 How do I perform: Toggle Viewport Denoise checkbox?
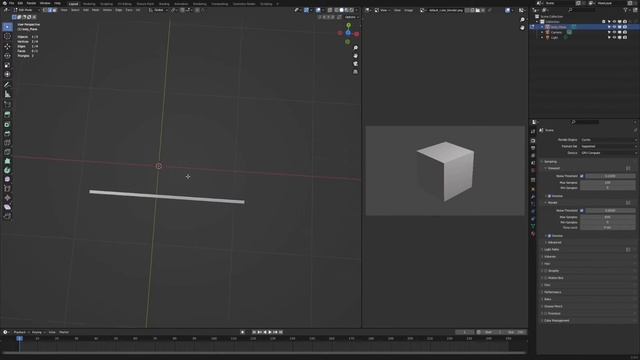(549, 196)
